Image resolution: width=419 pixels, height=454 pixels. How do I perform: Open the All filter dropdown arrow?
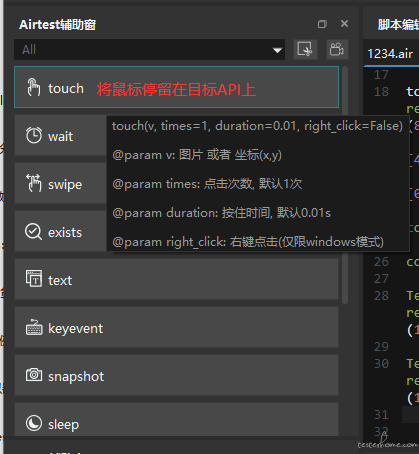click(277, 50)
